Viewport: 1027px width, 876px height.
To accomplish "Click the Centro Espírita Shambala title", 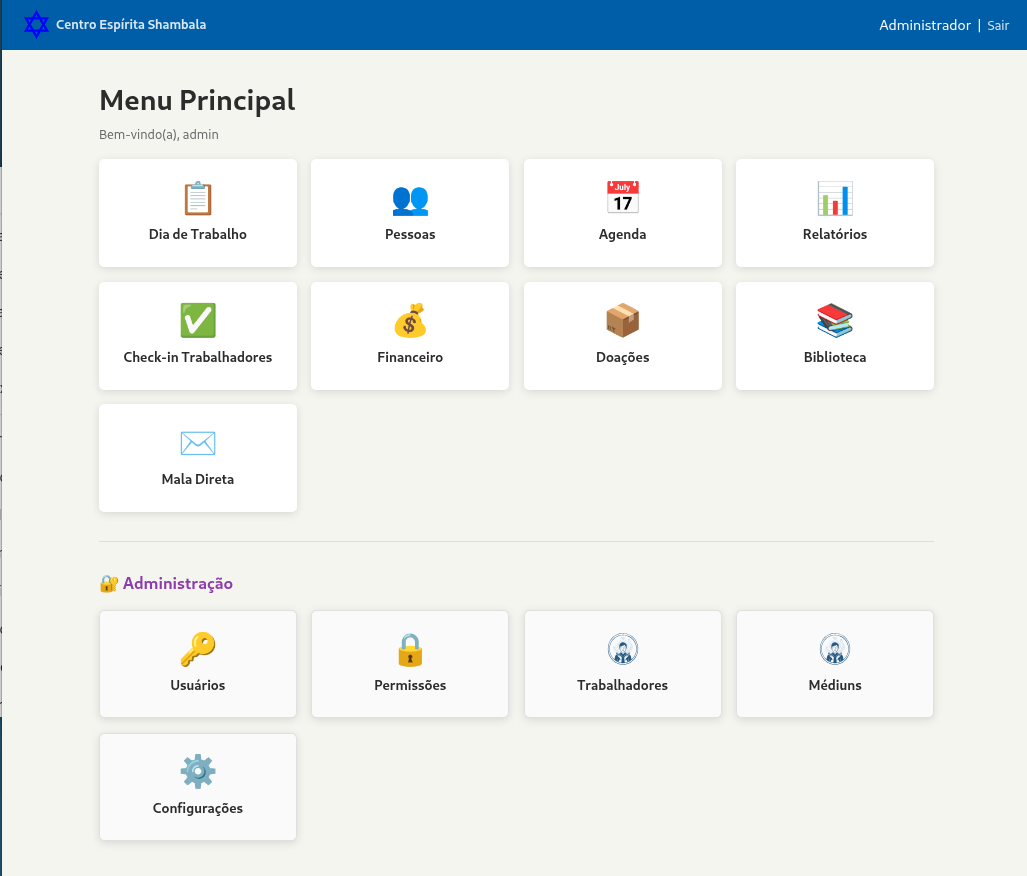I will click(131, 25).
